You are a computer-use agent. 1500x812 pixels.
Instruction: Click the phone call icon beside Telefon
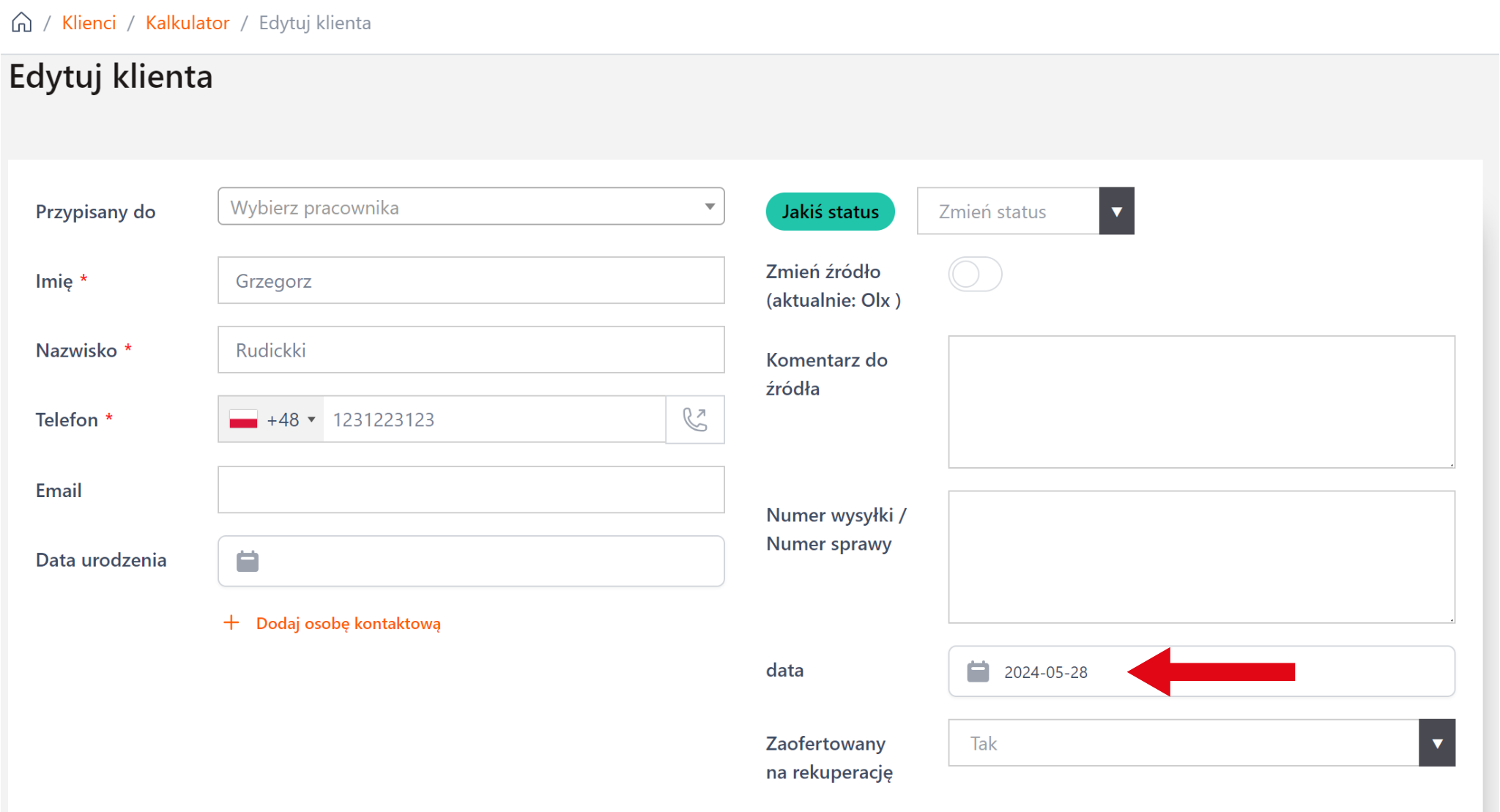[695, 420]
